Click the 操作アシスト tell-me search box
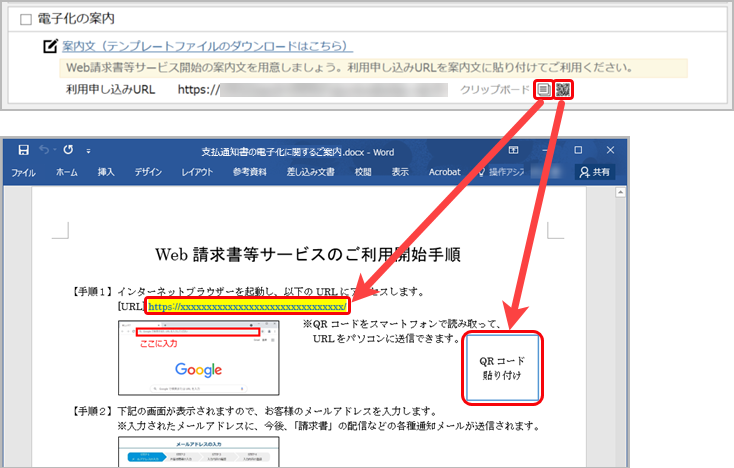This screenshot has width=734, height=468. click(502, 172)
